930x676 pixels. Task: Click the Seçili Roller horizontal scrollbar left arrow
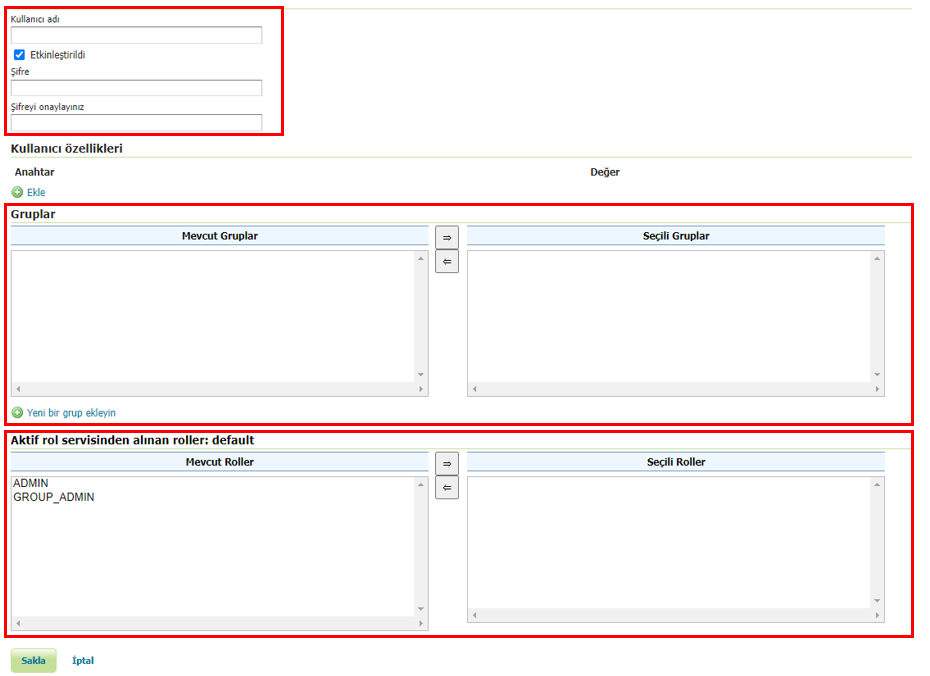(474, 616)
